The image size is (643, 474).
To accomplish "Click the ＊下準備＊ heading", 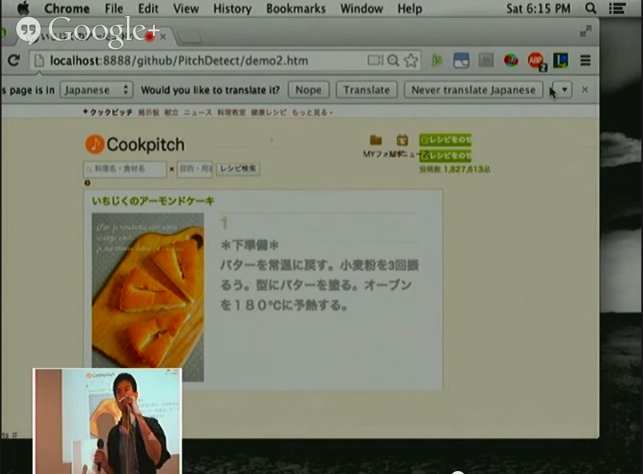I will click(x=250, y=246).
